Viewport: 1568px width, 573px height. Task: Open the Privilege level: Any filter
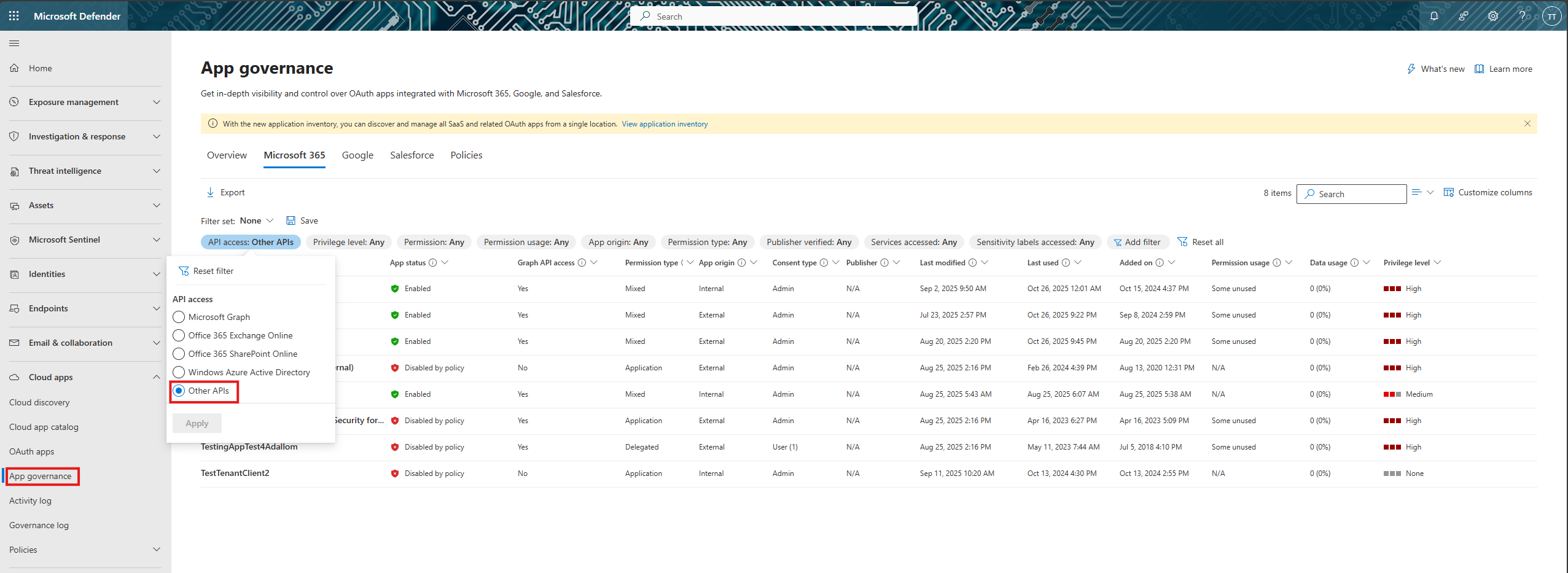[349, 242]
